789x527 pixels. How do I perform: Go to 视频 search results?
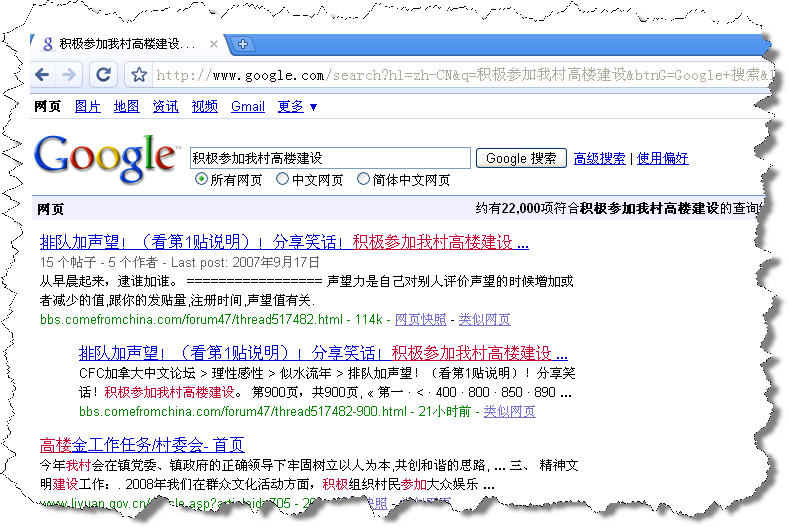click(x=204, y=107)
